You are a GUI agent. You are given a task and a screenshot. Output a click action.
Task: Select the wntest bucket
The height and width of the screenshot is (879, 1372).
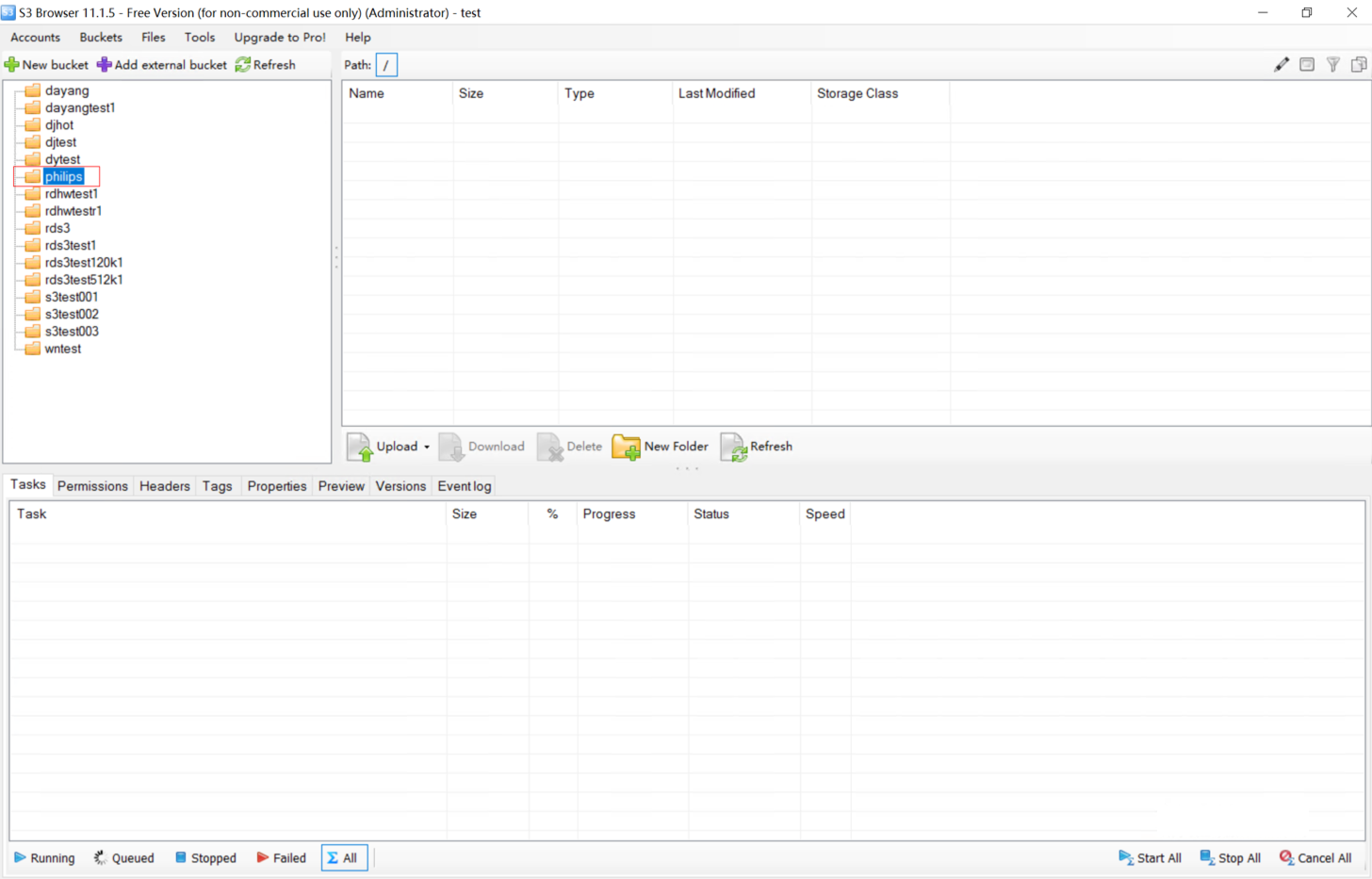click(63, 349)
